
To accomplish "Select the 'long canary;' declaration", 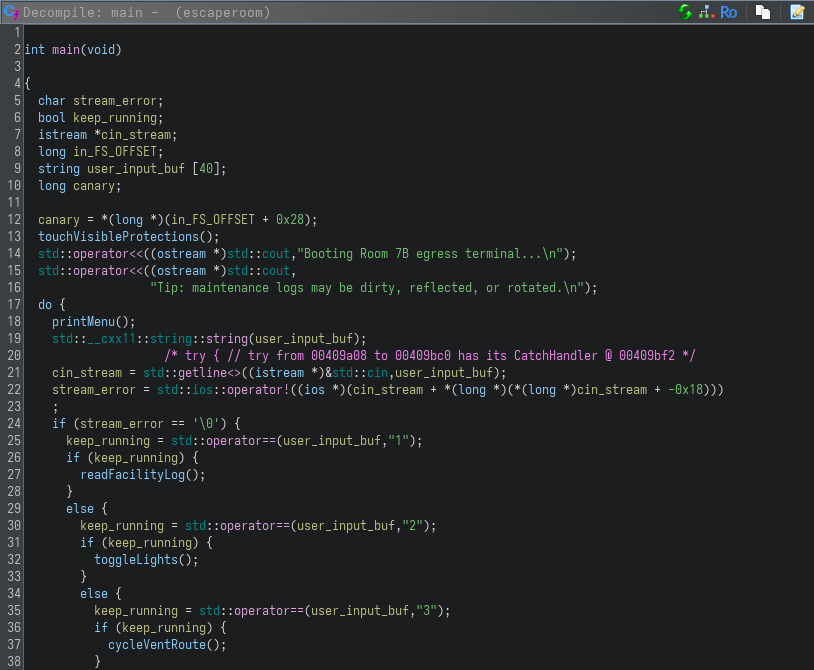I will [x=79, y=186].
